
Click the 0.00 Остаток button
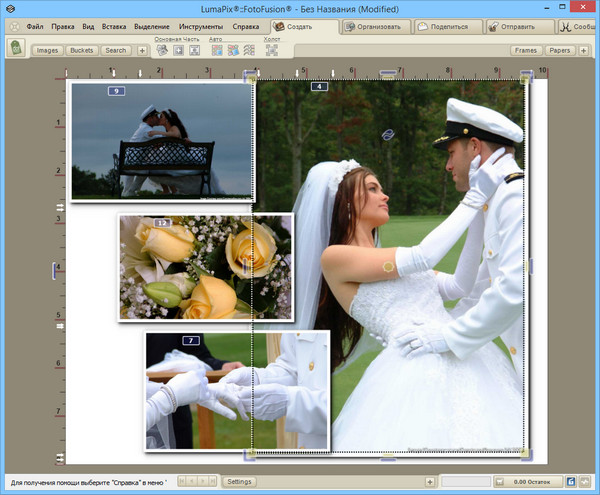click(x=528, y=482)
